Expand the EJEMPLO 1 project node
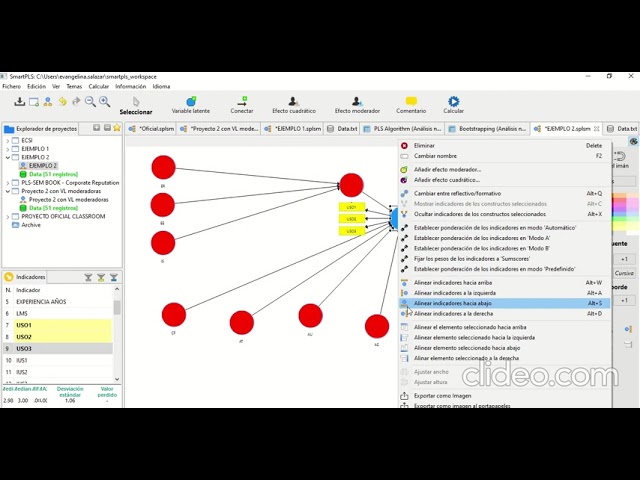The width and height of the screenshot is (640, 480). point(7,149)
